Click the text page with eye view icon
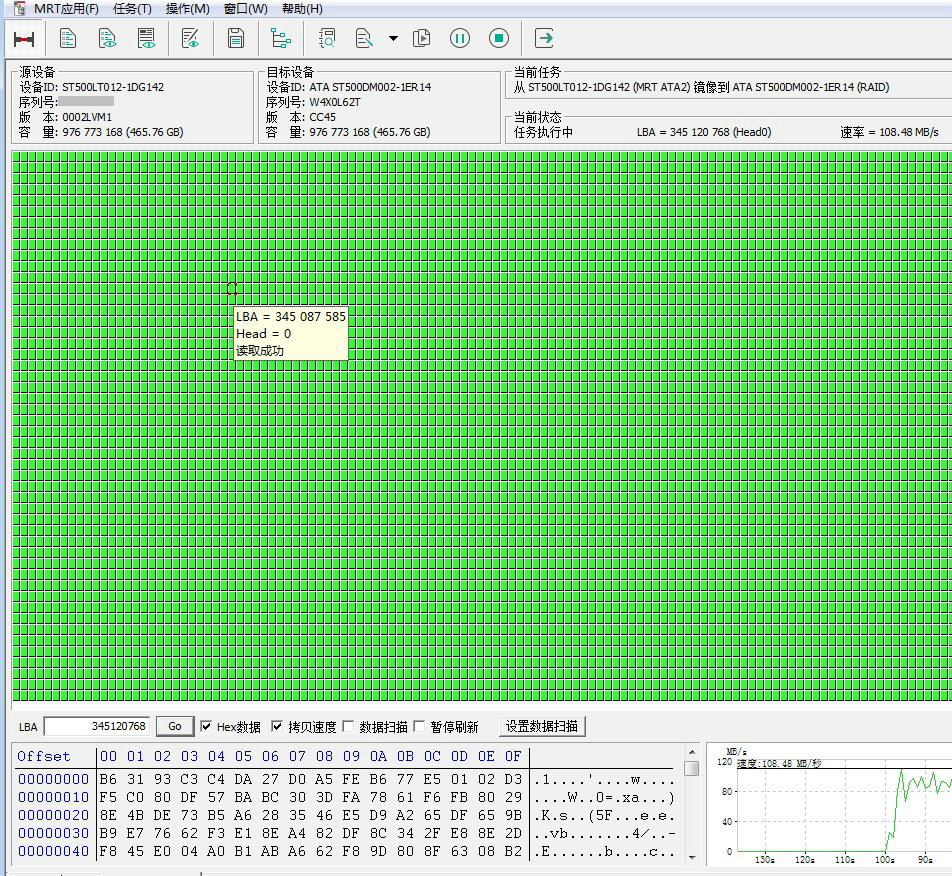 point(146,38)
